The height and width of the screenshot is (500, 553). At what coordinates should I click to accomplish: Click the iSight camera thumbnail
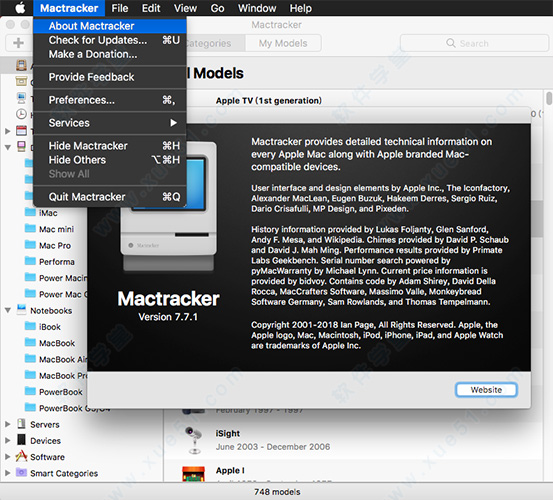[193, 440]
